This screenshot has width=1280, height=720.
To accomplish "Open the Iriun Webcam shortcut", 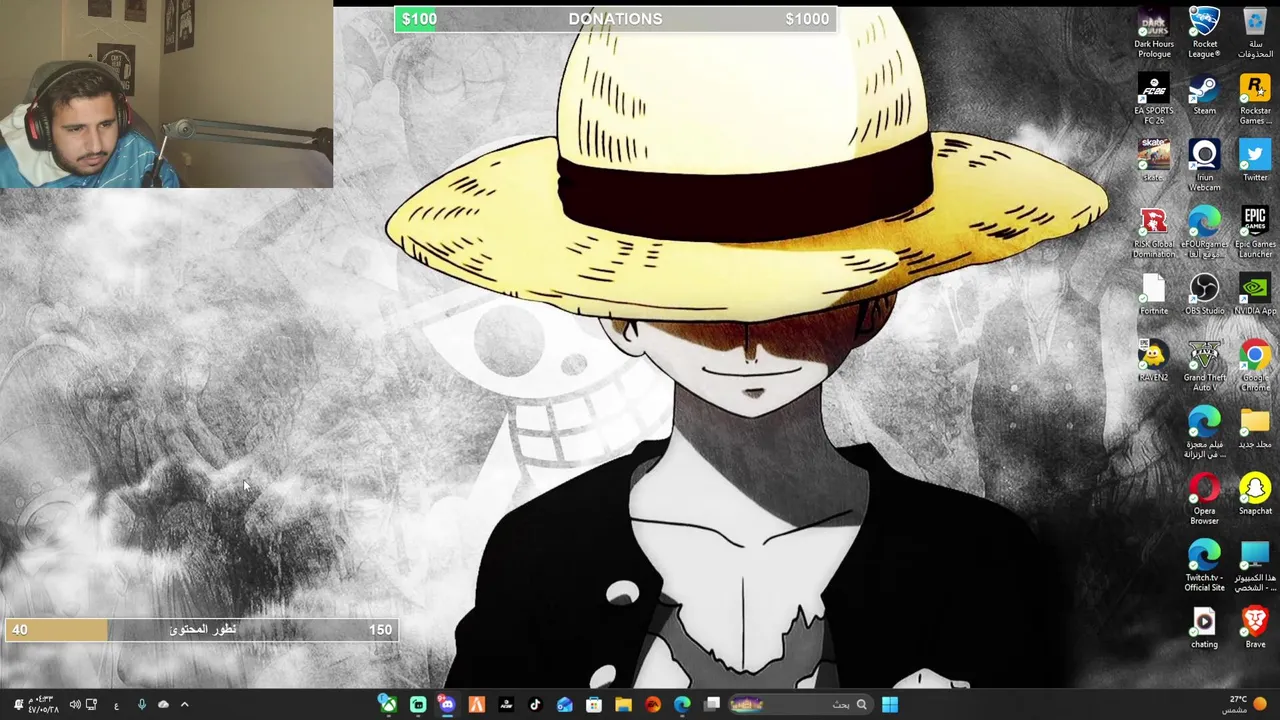I will pyautogui.click(x=1204, y=166).
